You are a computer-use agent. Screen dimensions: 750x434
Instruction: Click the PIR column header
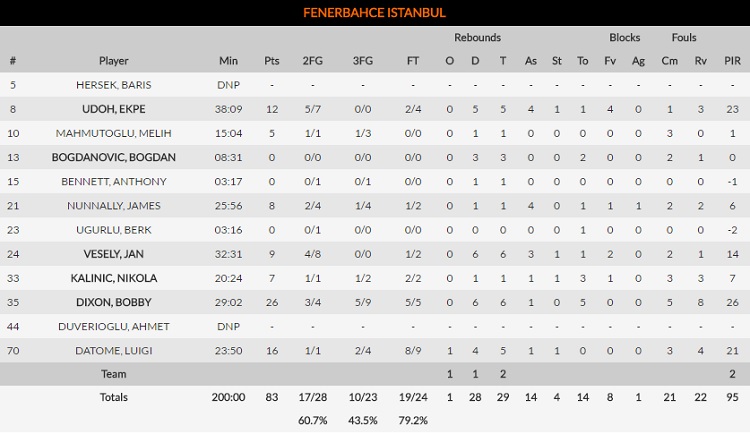(x=732, y=61)
